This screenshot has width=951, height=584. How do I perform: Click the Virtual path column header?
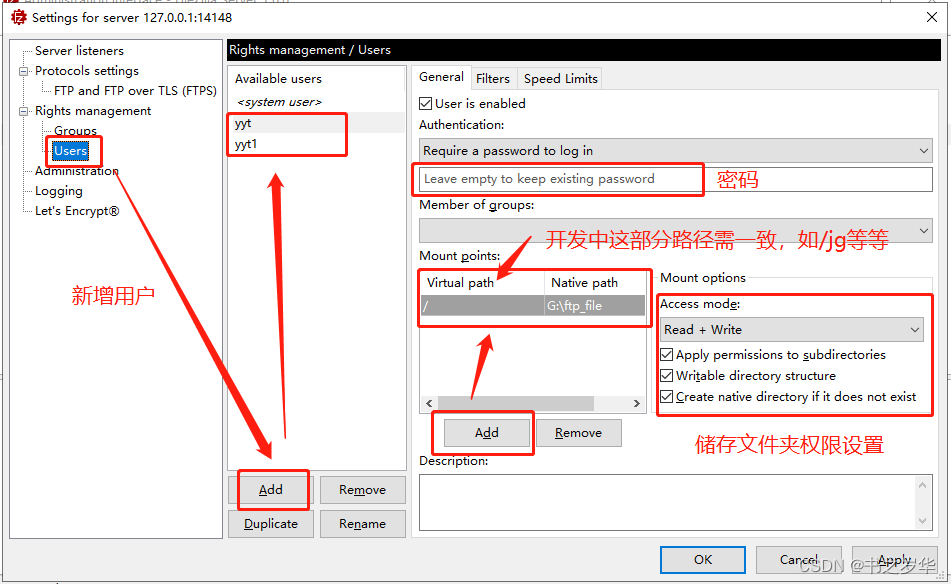pos(483,283)
